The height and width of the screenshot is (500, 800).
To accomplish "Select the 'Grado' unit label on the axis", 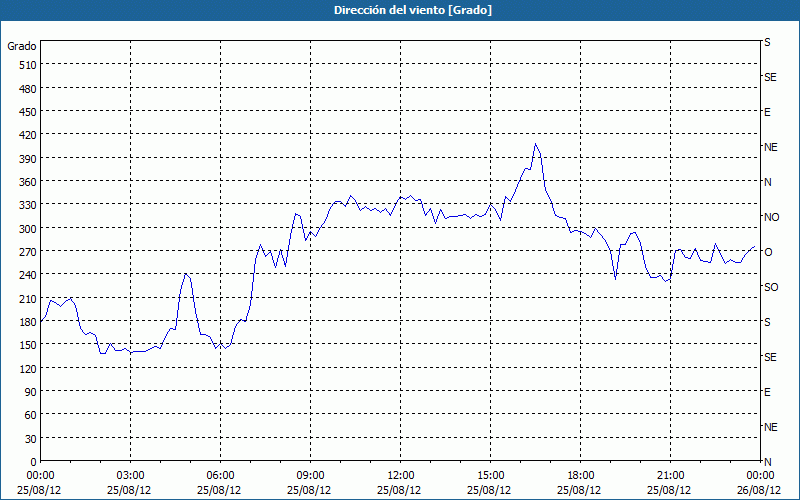I will (22, 46).
